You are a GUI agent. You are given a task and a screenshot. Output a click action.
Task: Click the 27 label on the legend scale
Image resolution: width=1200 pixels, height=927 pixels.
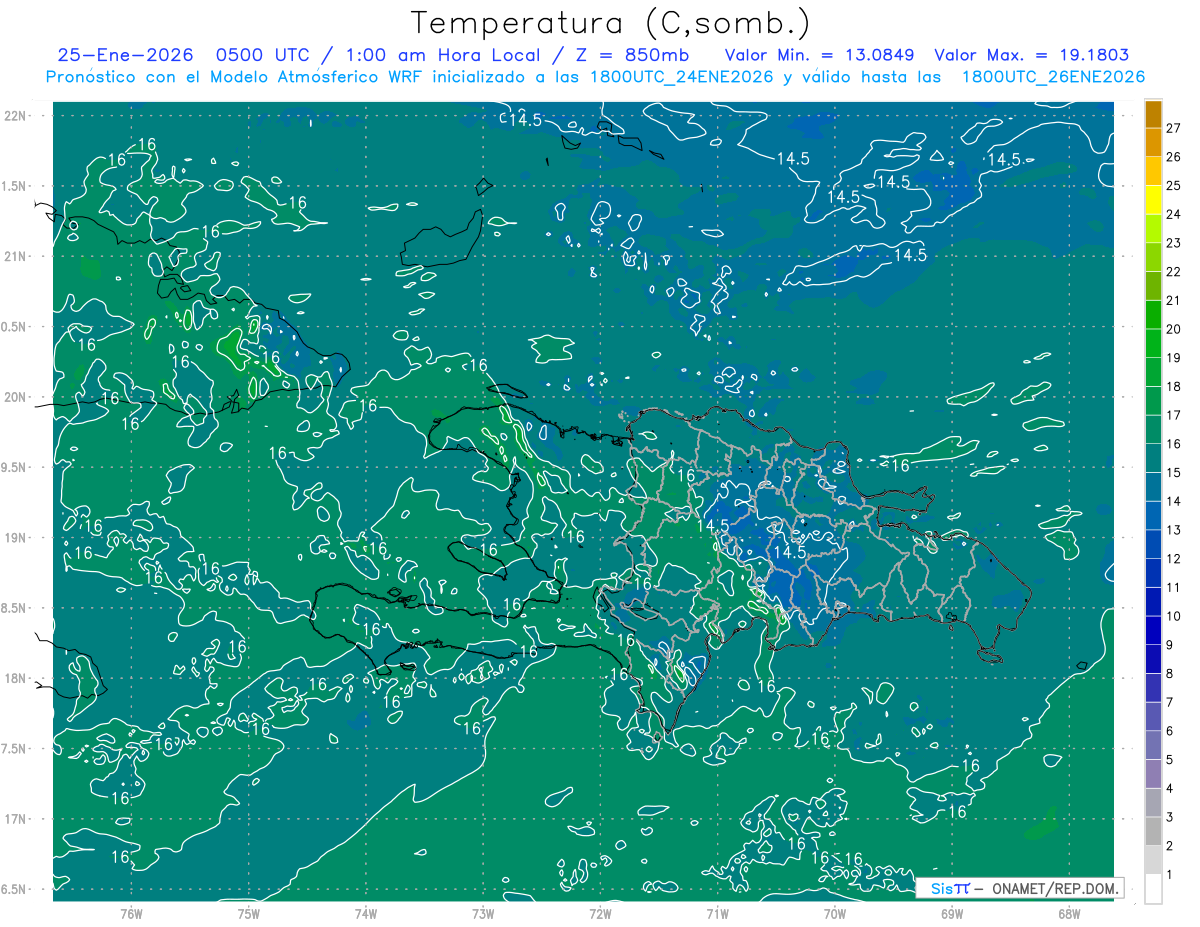point(1173,128)
